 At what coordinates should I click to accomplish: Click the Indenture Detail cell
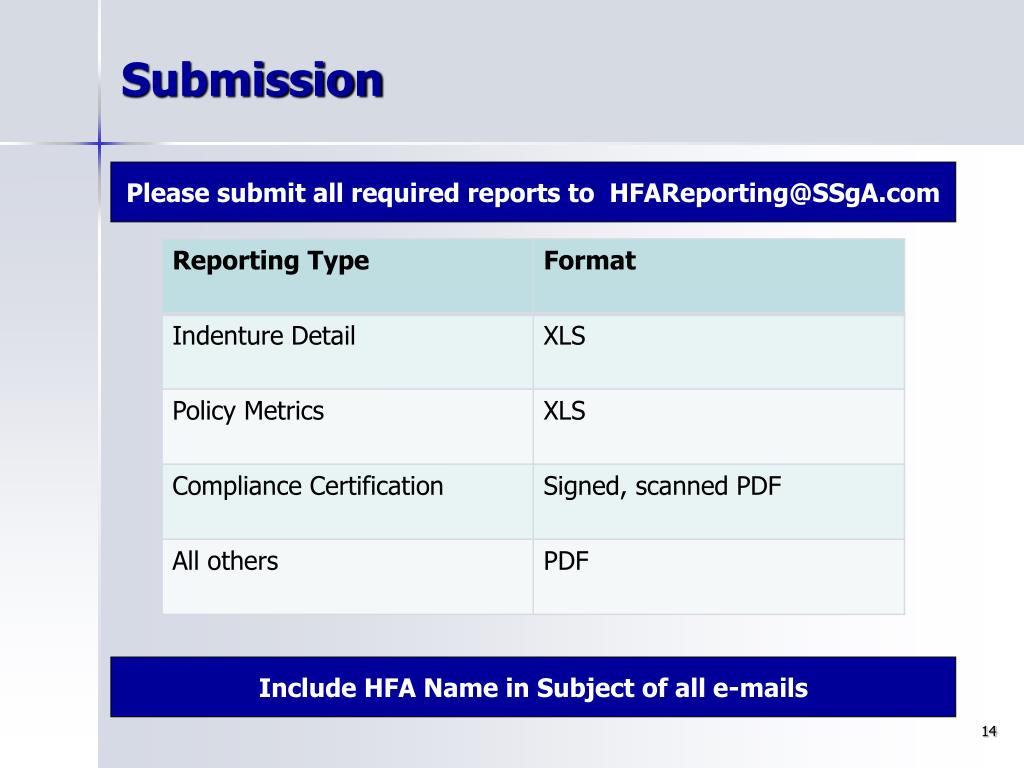[347, 352]
